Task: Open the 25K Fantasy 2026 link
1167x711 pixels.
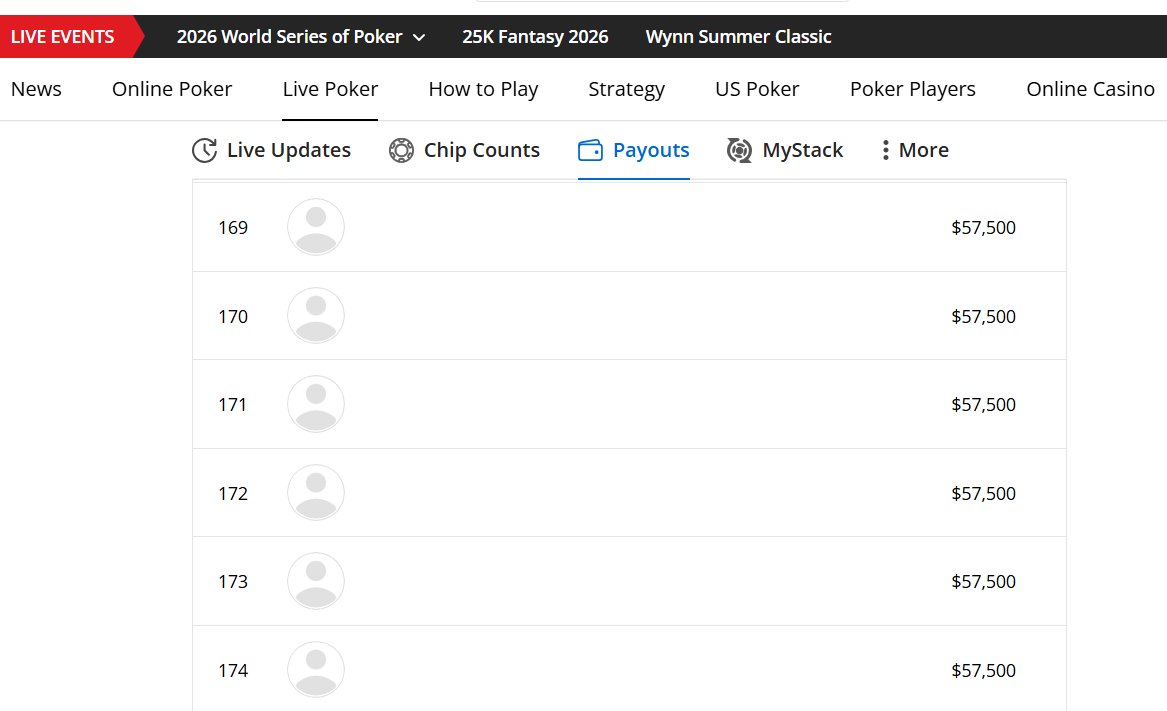Action: pyautogui.click(x=535, y=36)
